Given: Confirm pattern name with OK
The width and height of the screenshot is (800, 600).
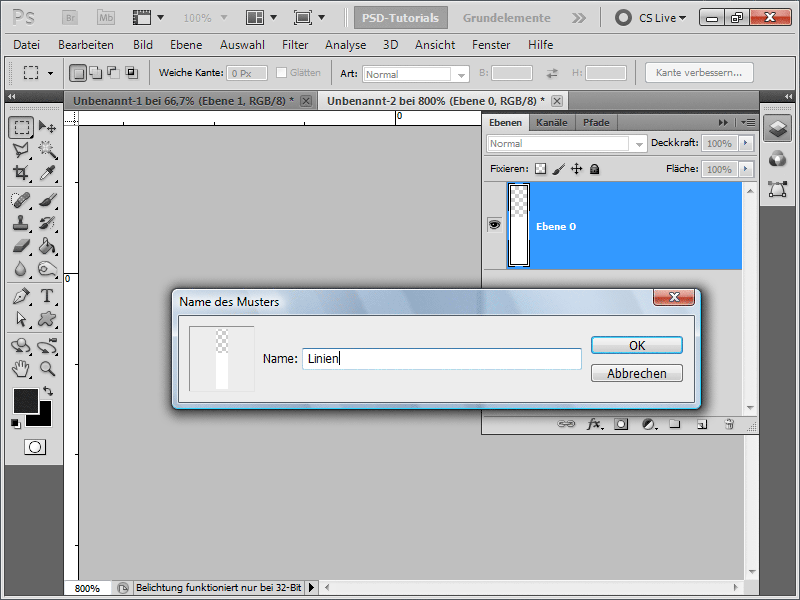Looking at the screenshot, I should pos(637,345).
